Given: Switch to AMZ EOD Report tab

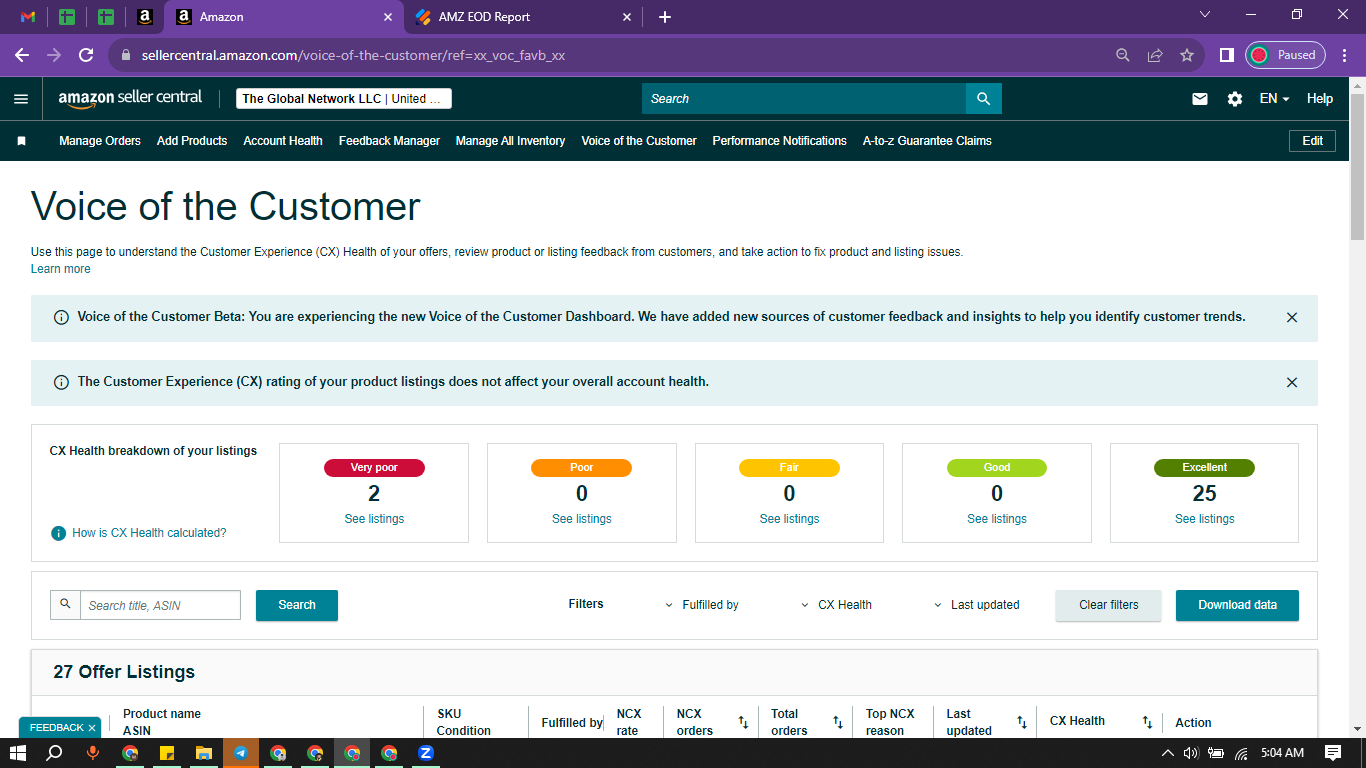Looking at the screenshot, I should pyautogui.click(x=524, y=17).
